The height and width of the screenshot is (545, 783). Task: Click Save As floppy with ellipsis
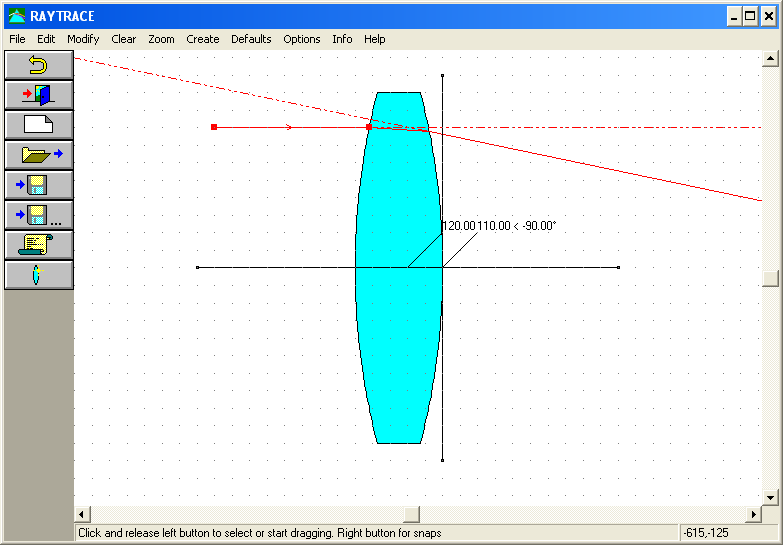pos(39,215)
